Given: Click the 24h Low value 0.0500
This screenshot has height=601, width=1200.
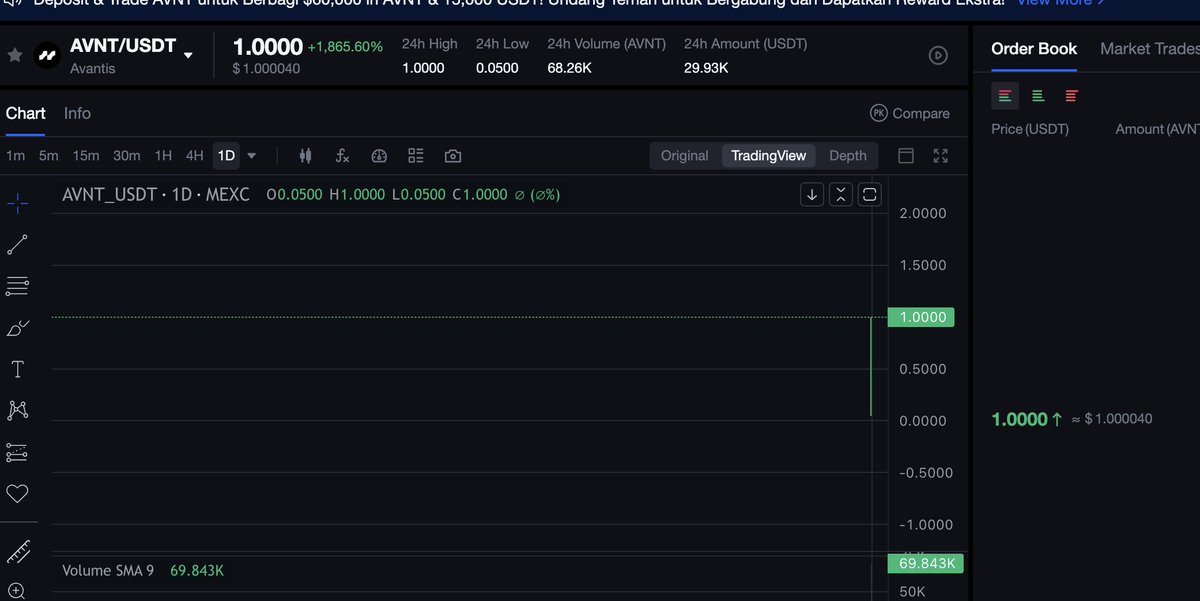Looking at the screenshot, I should click(x=497, y=68).
